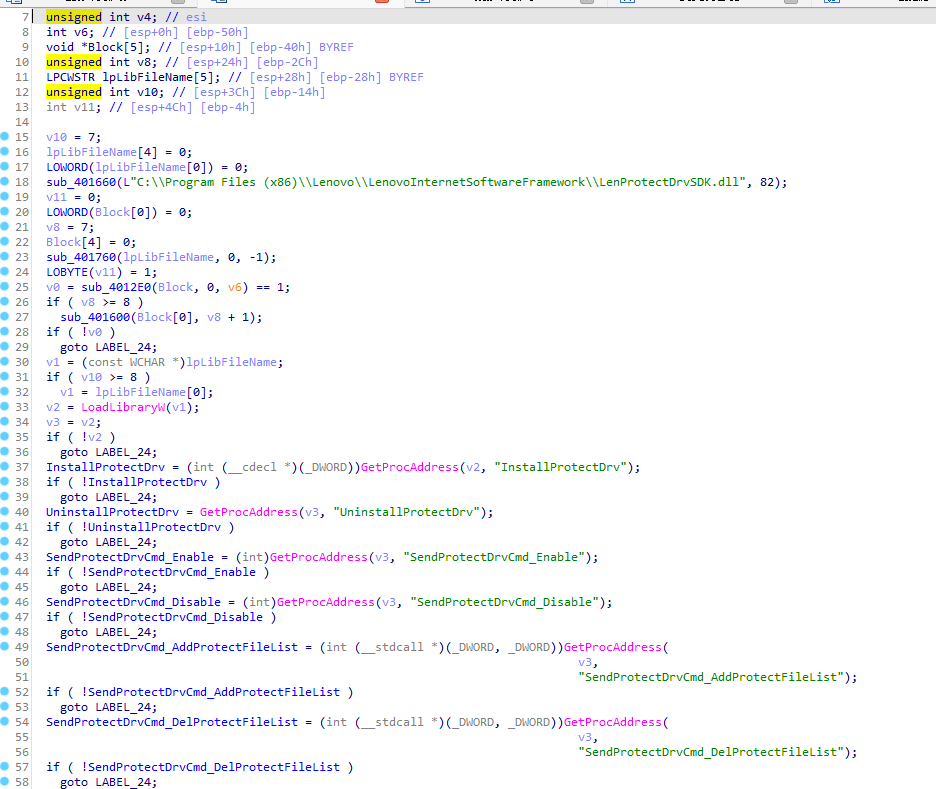Toggle breakpoint dot on line 58

click(x=5, y=781)
